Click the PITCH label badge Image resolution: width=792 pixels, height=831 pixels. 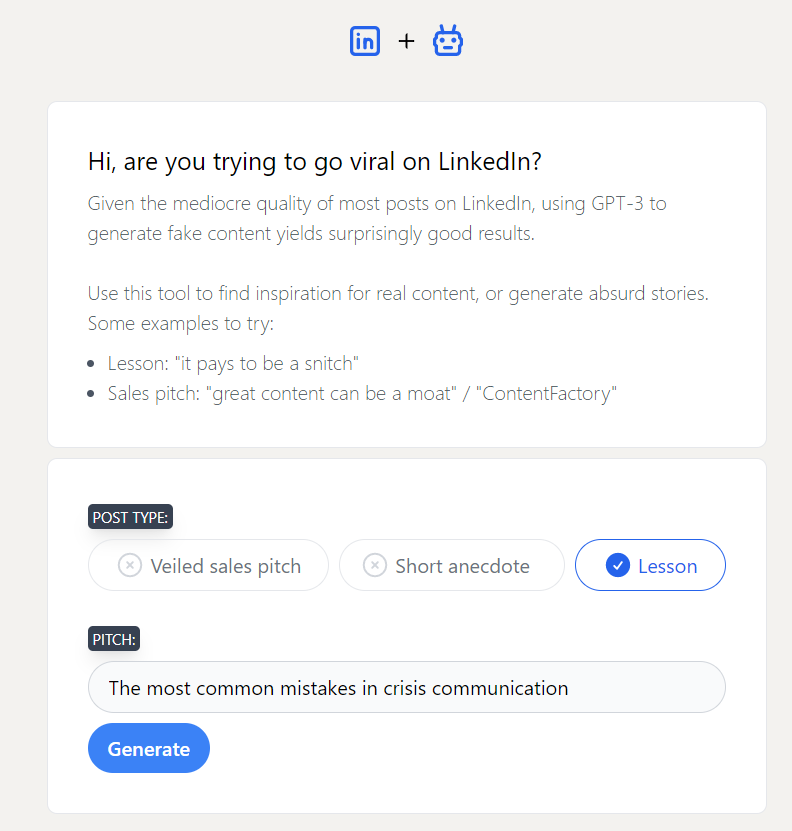tap(114, 639)
